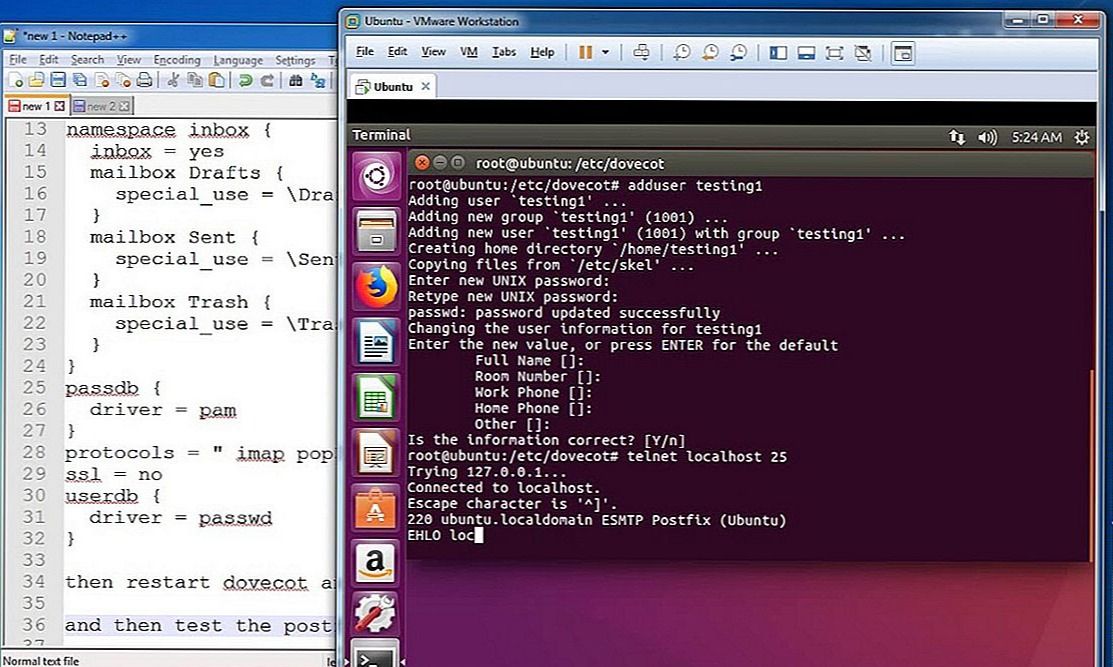Open System Settings from the Ubuntu dock
1113x667 pixels.
coord(376,614)
